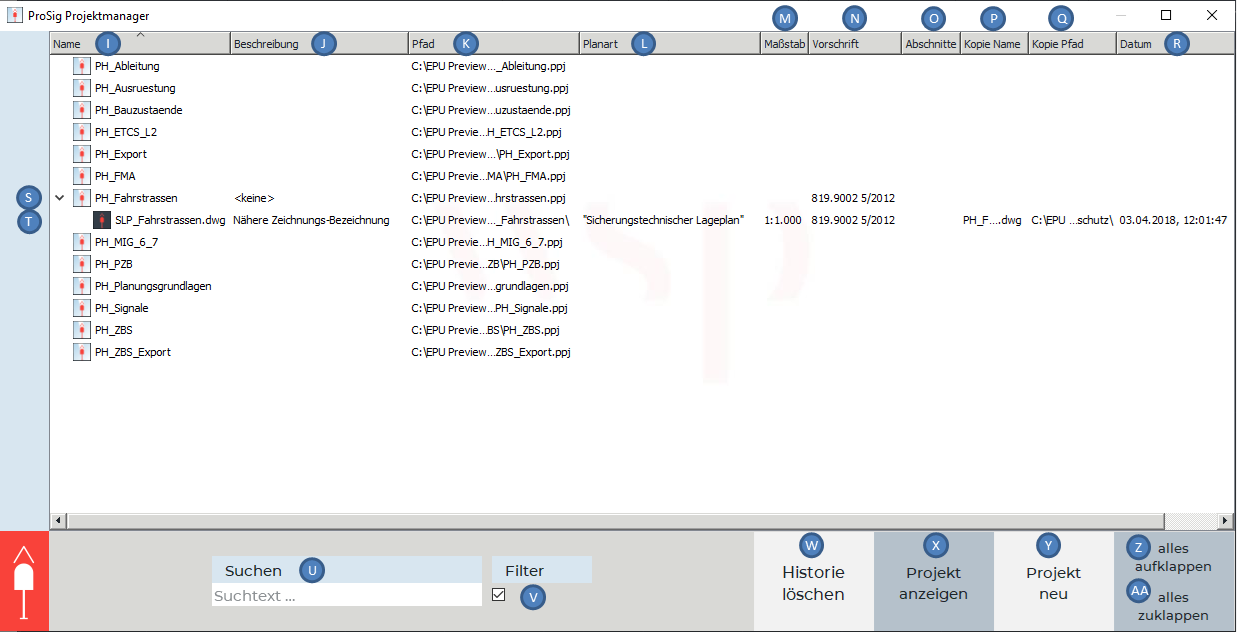Screen dimensions: 1238x632
Task: Select the PH_PZB row name
Action: [114, 264]
